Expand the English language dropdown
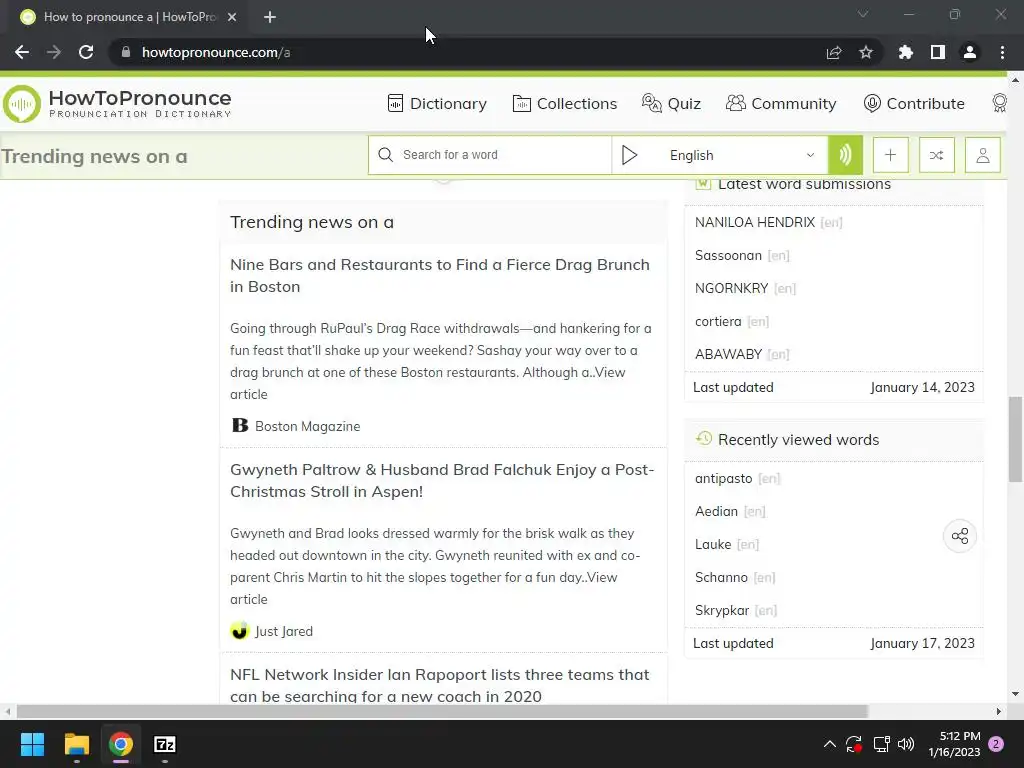 pos(741,155)
